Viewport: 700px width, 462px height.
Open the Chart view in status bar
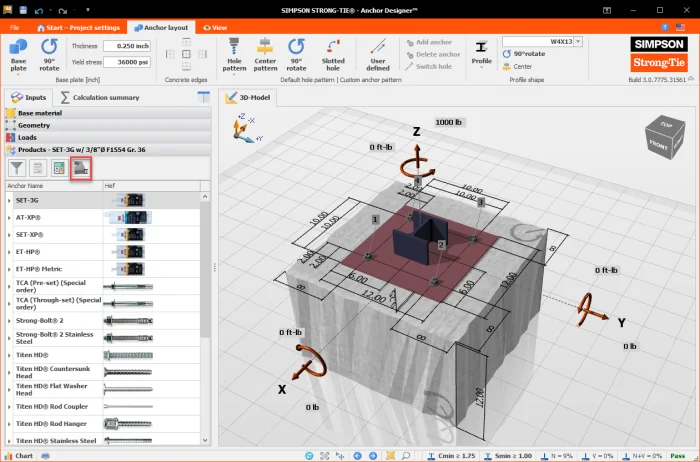[x=19, y=456]
